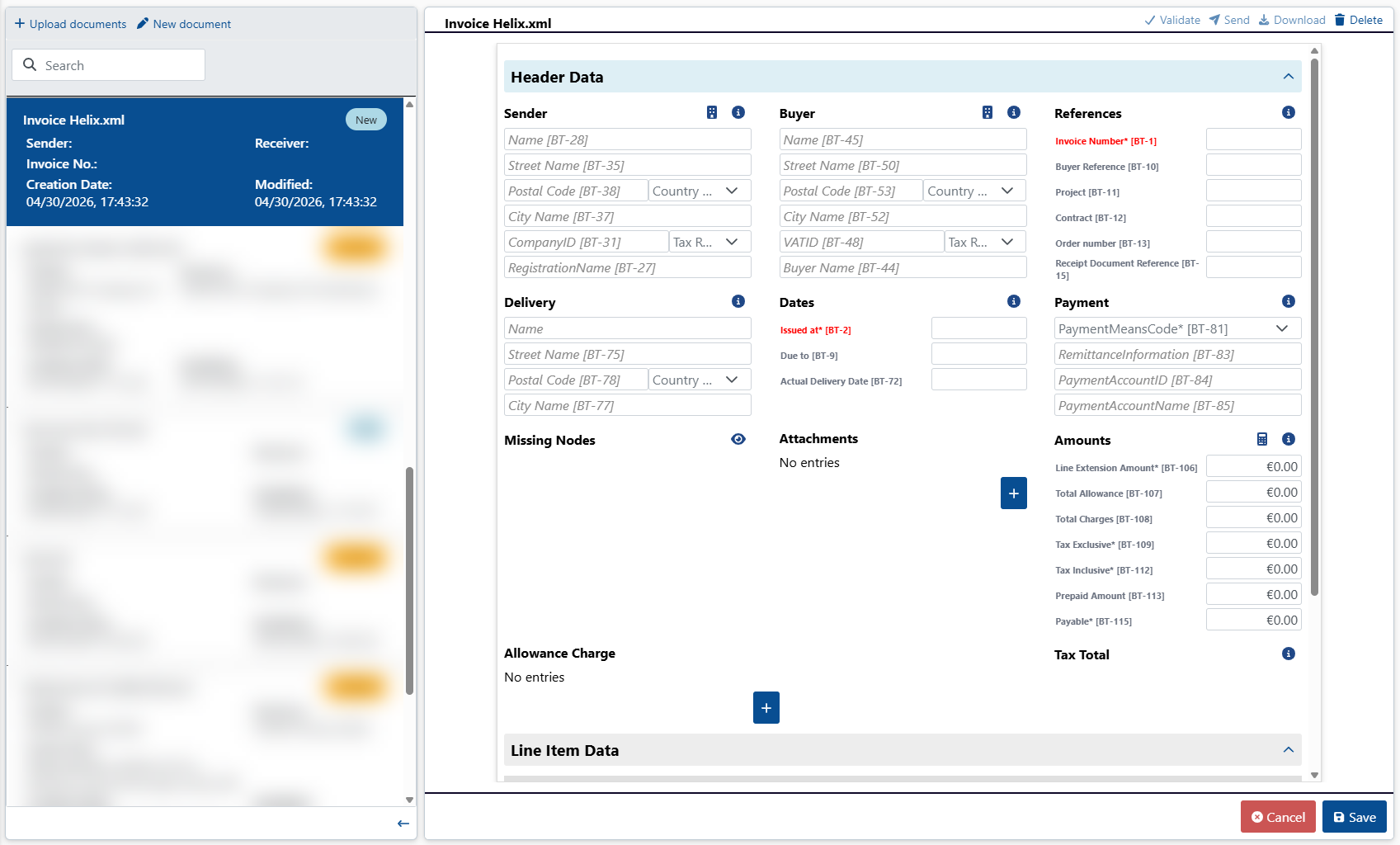Select Invoice Helix.xml in the document list
This screenshot has width=1400, height=845.
click(x=205, y=162)
